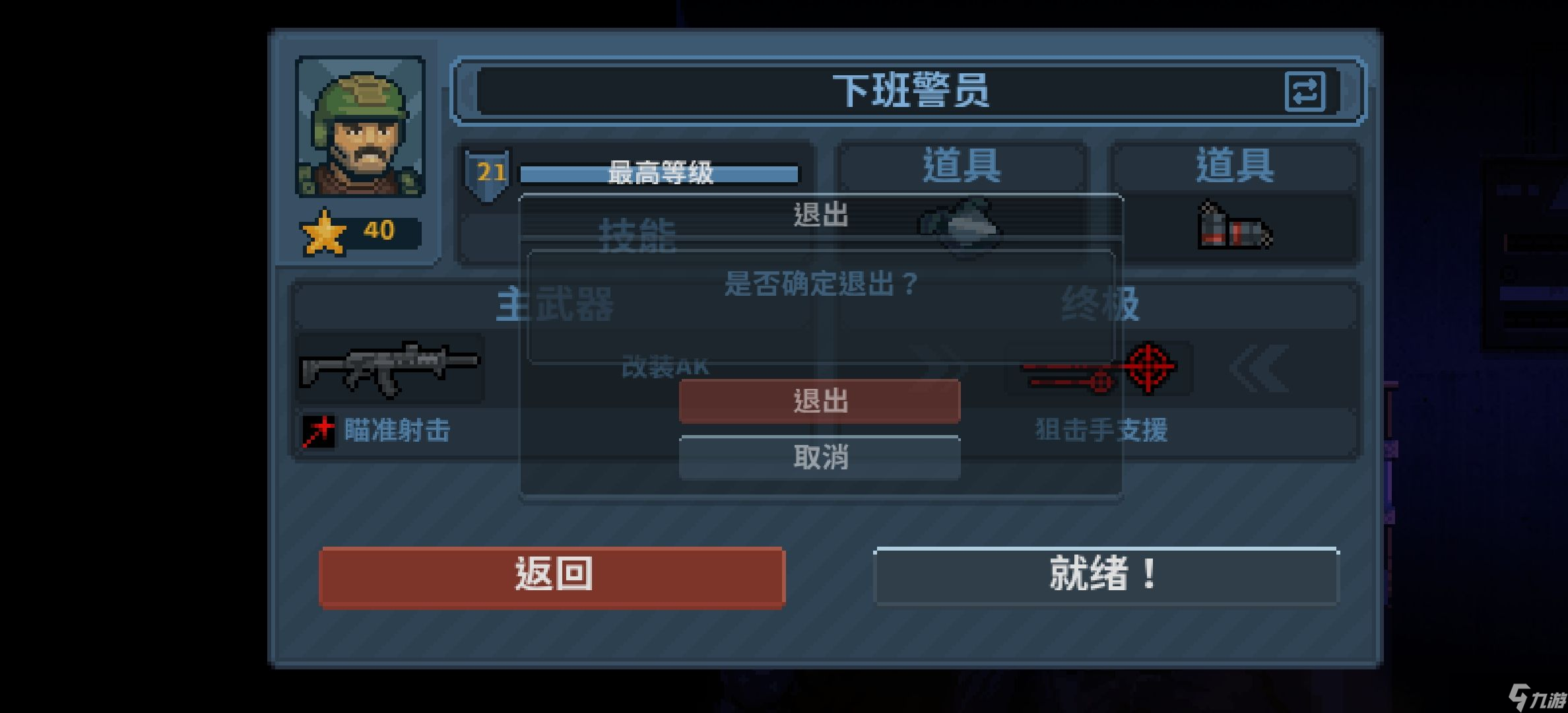Image resolution: width=1568 pixels, height=713 pixels.
Task: Confirm exit with the red 退出 button
Action: [820, 401]
